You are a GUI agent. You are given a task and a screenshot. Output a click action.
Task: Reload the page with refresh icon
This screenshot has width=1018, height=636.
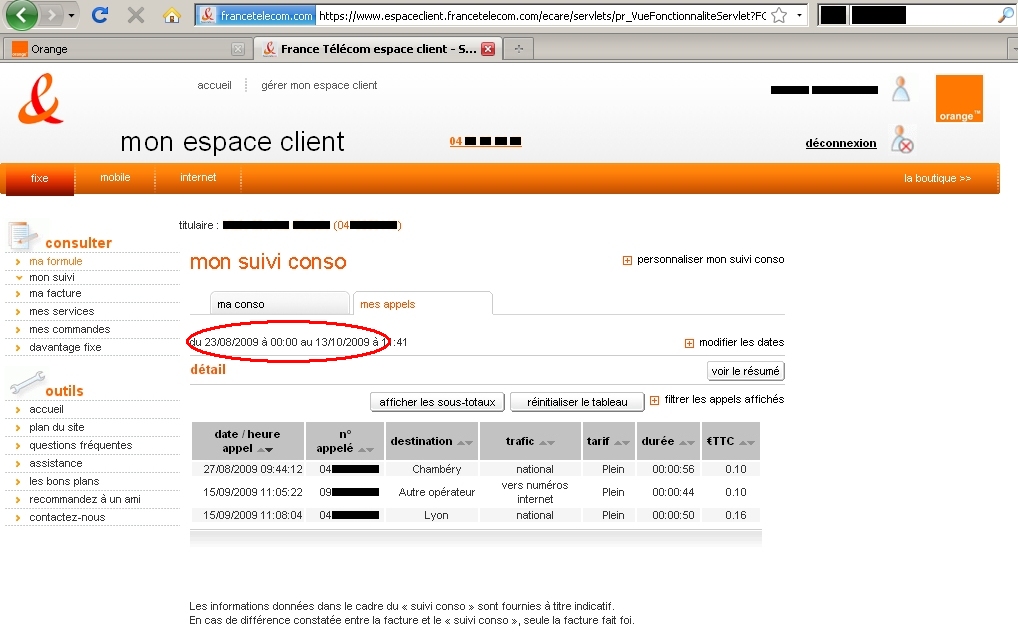pyautogui.click(x=99, y=15)
